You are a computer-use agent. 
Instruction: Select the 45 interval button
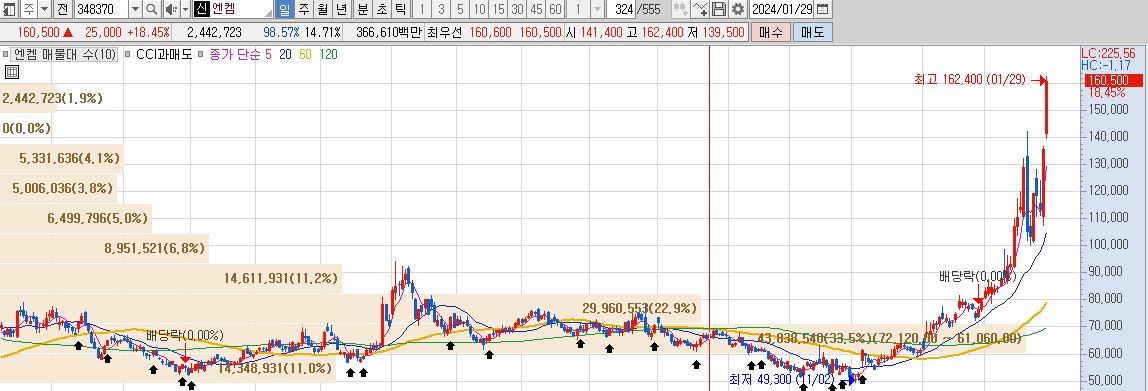click(x=536, y=9)
